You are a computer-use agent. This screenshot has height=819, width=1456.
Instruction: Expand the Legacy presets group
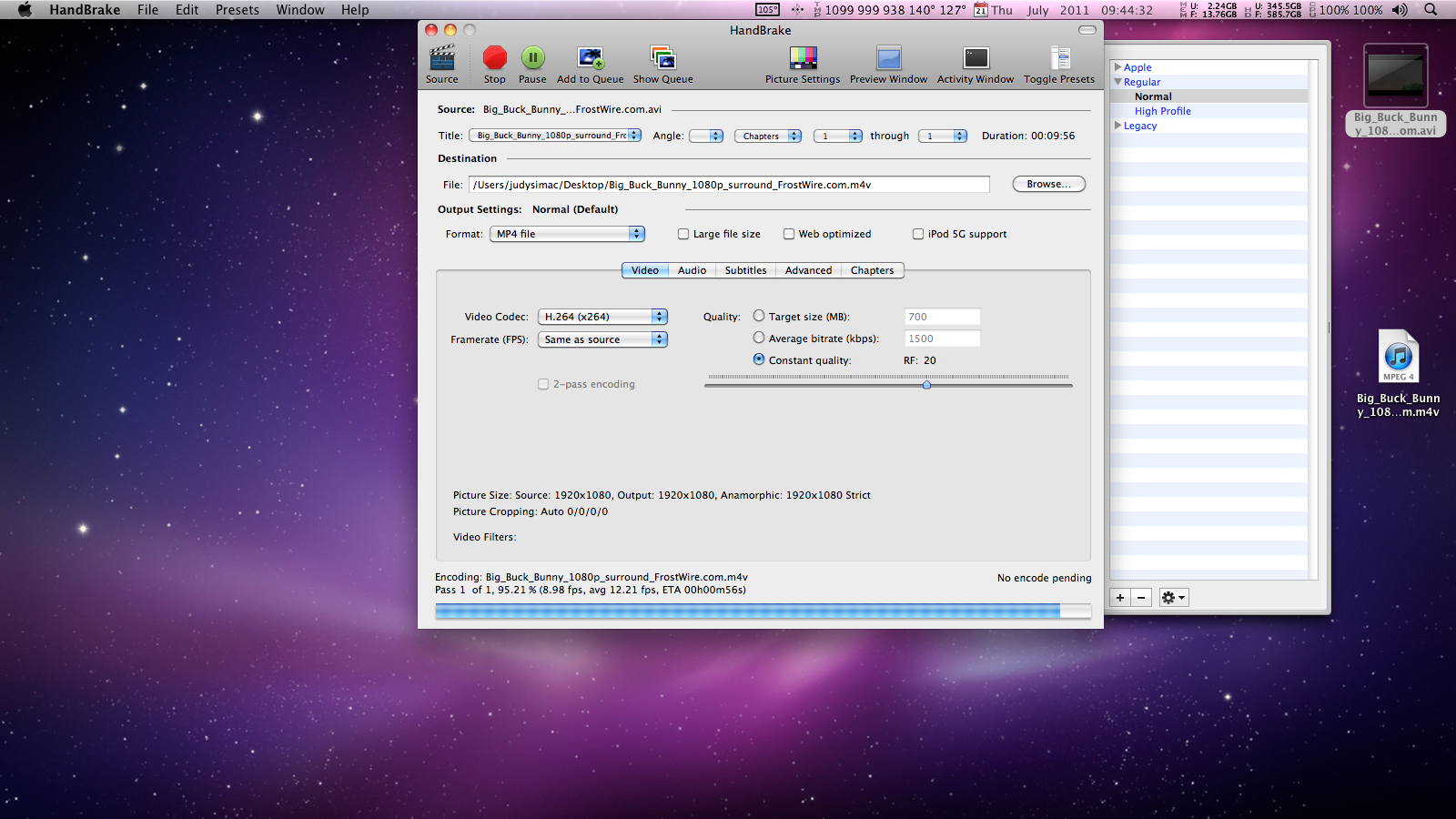[x=1118, y=126]
